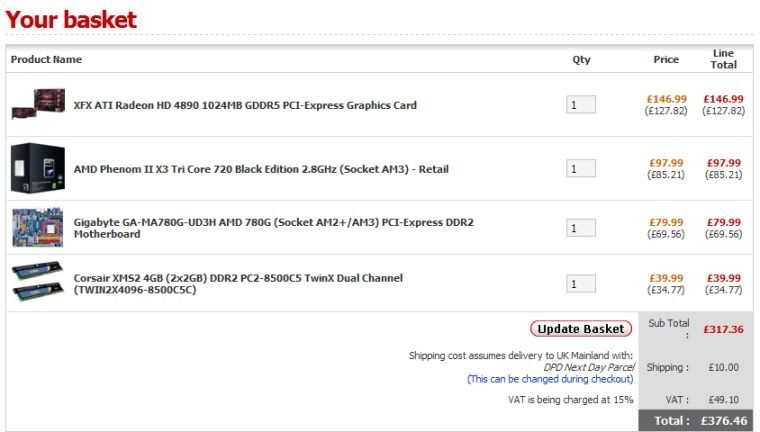The image size is (760, 432).
Task: Click quantity field for AMD Phenom processor
Action: [580, 169]
